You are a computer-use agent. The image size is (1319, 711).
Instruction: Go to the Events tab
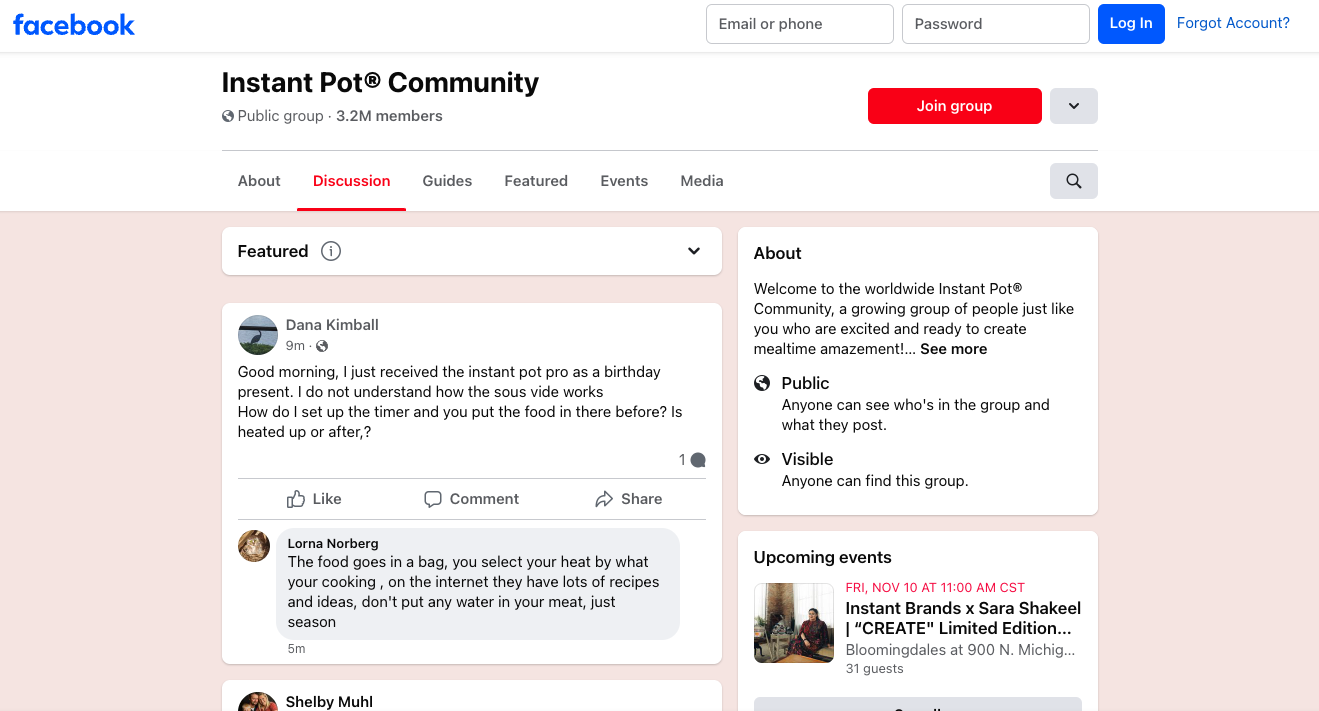[624, 181]
